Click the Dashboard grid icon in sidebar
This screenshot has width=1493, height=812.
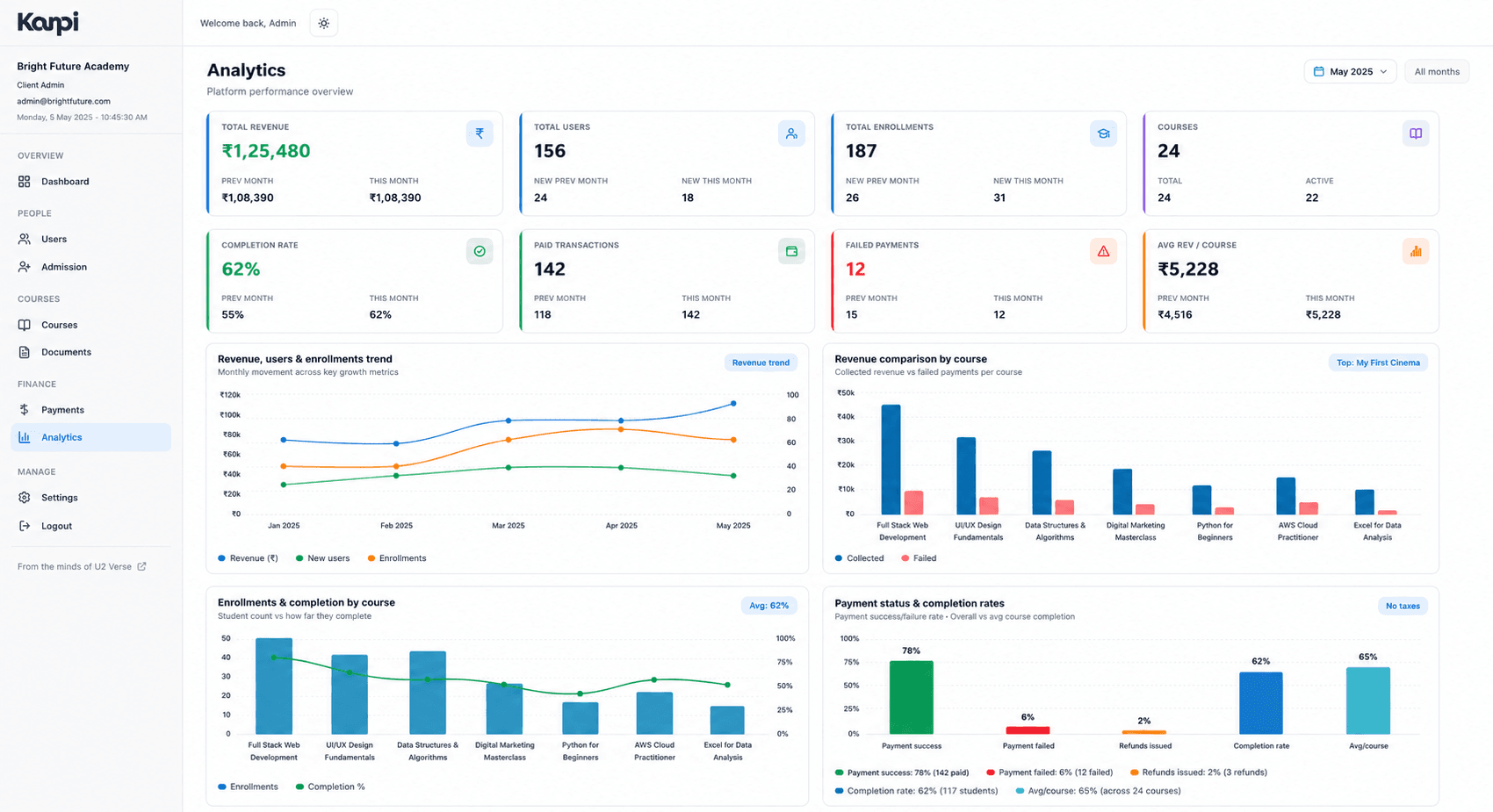[25, 182]
